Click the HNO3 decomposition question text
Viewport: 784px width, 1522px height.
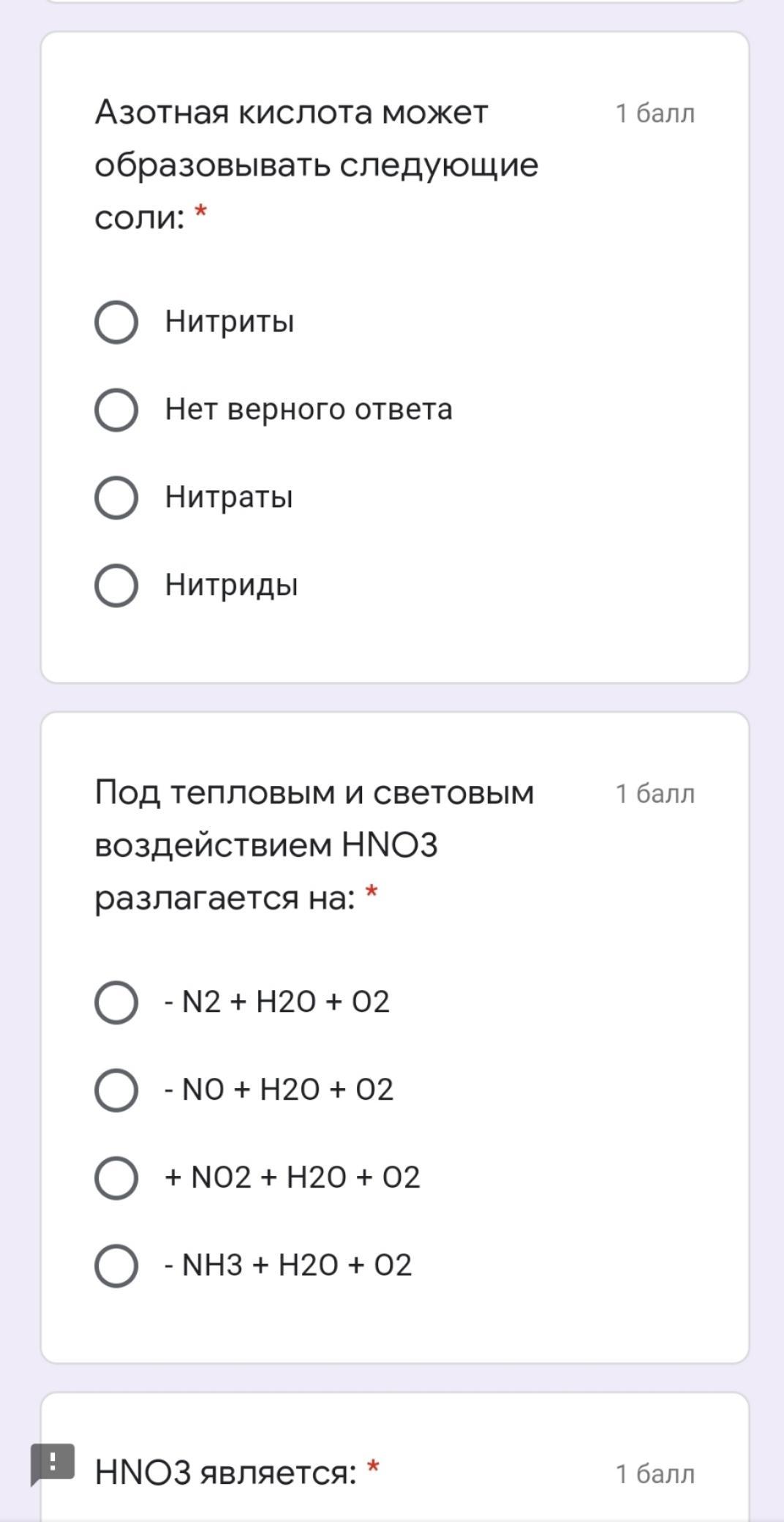pyautogui.click(x=314, y=845)
